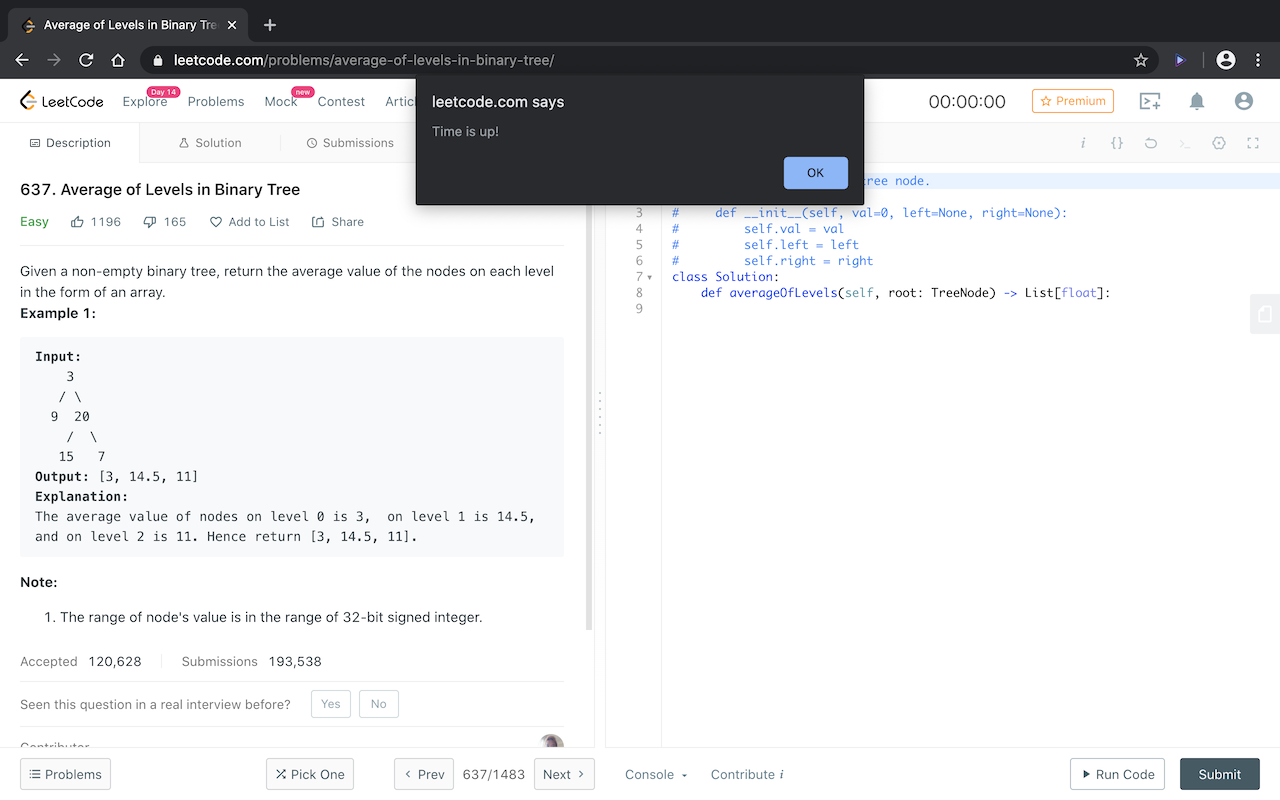Click the address bar URL
This screenshot has width=1280, height=800.
click(364, 60)
